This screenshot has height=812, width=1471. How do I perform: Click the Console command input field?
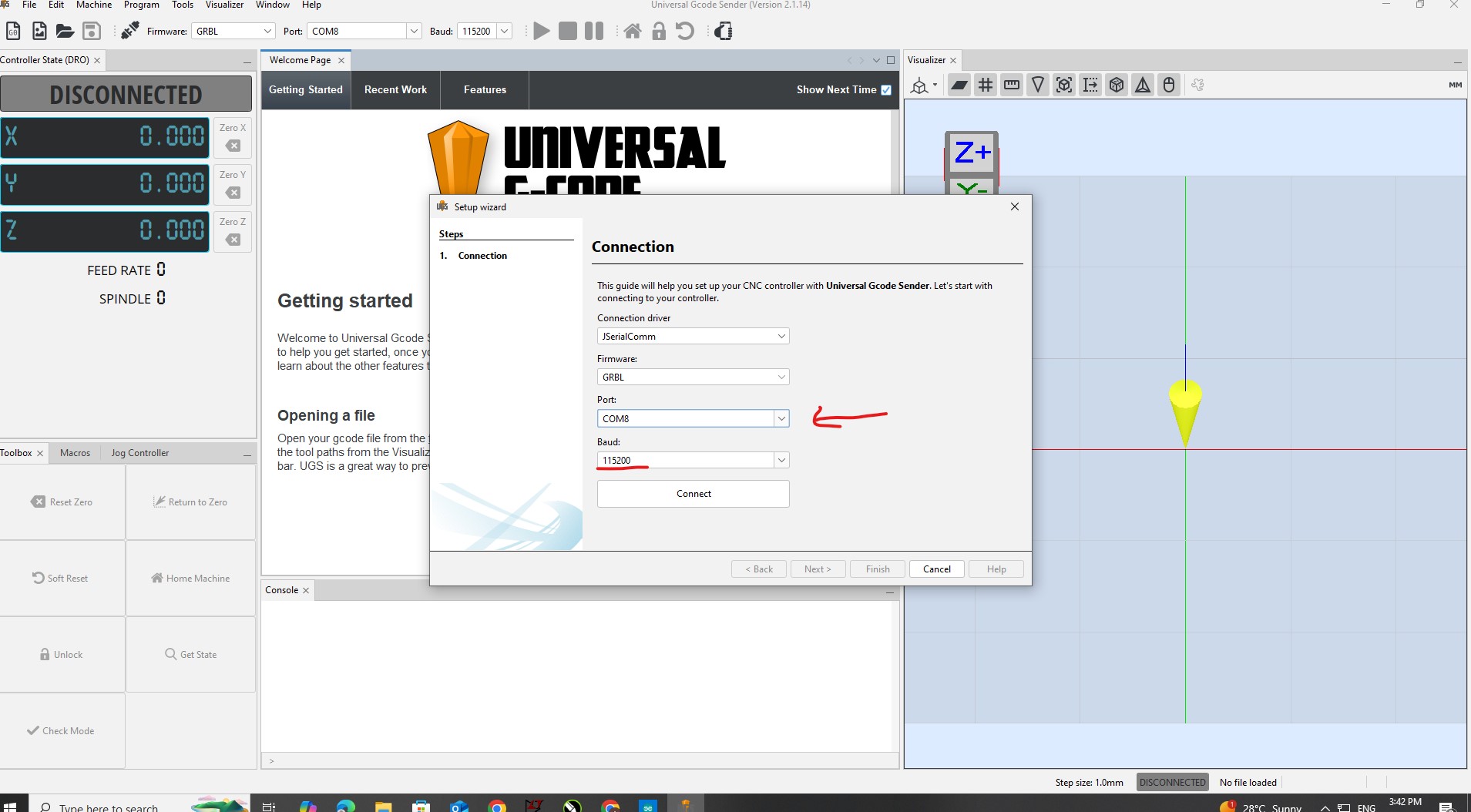coord(579,760)
